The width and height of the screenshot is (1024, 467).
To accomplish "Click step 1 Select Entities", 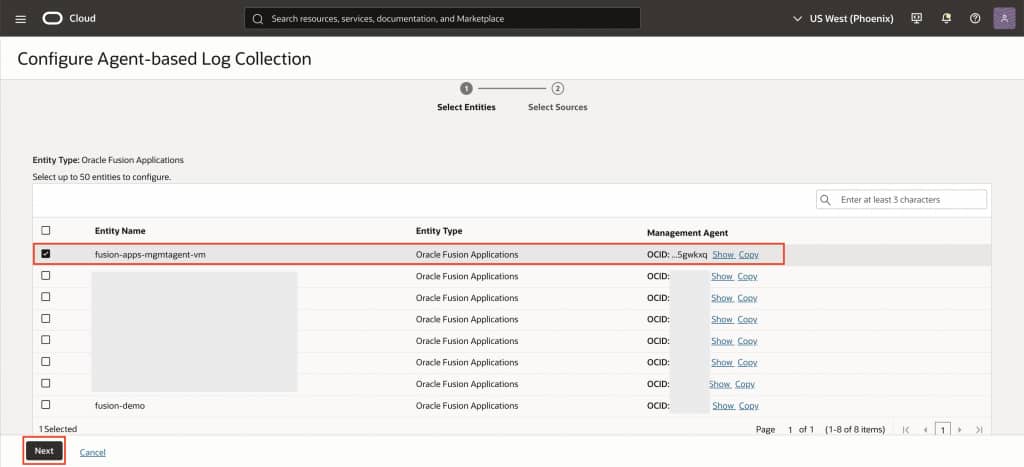I will 466,97.
